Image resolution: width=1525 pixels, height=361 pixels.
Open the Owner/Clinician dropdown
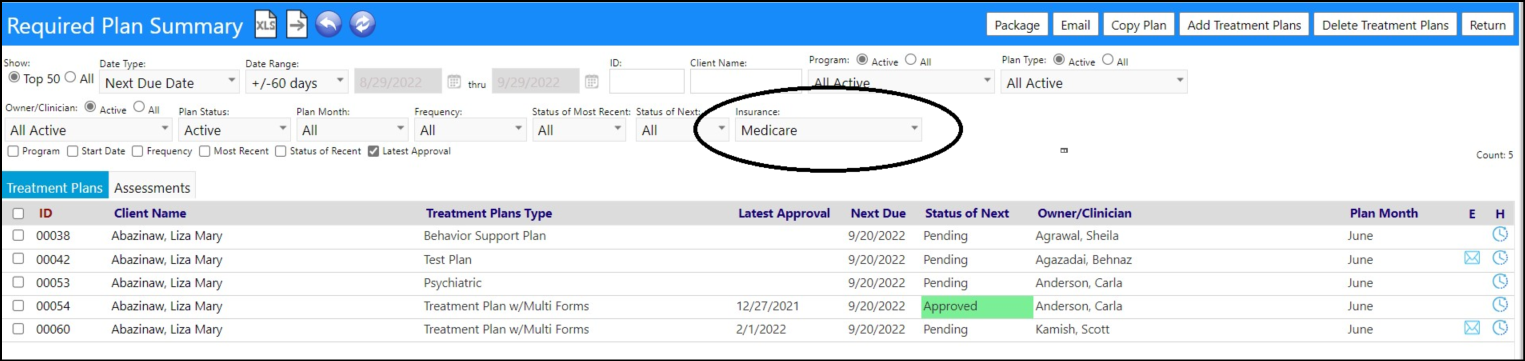click(x=89, y=130)
